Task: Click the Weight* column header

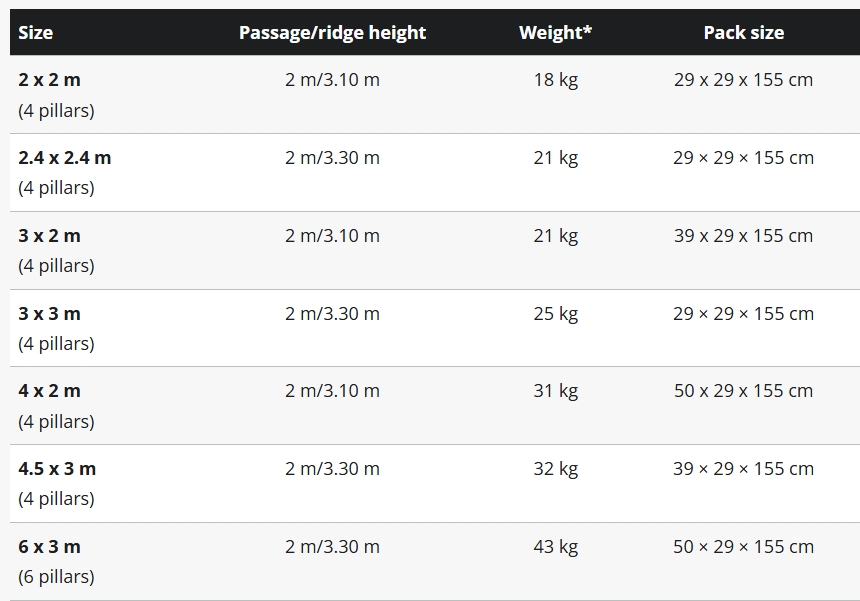Action: pyautogui.click(x=556, y=32)
